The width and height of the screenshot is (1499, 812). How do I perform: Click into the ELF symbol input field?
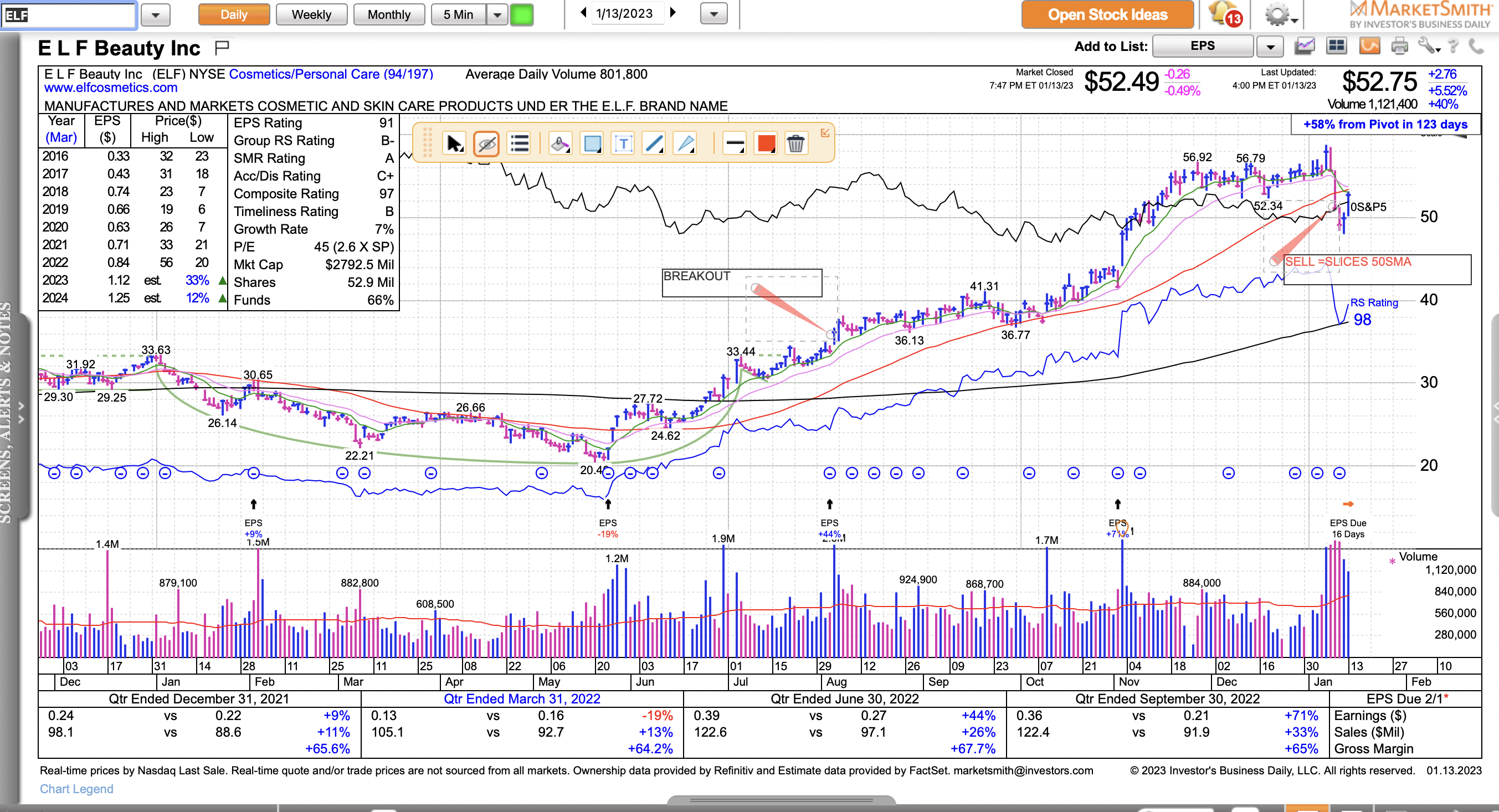coord(69,15)
